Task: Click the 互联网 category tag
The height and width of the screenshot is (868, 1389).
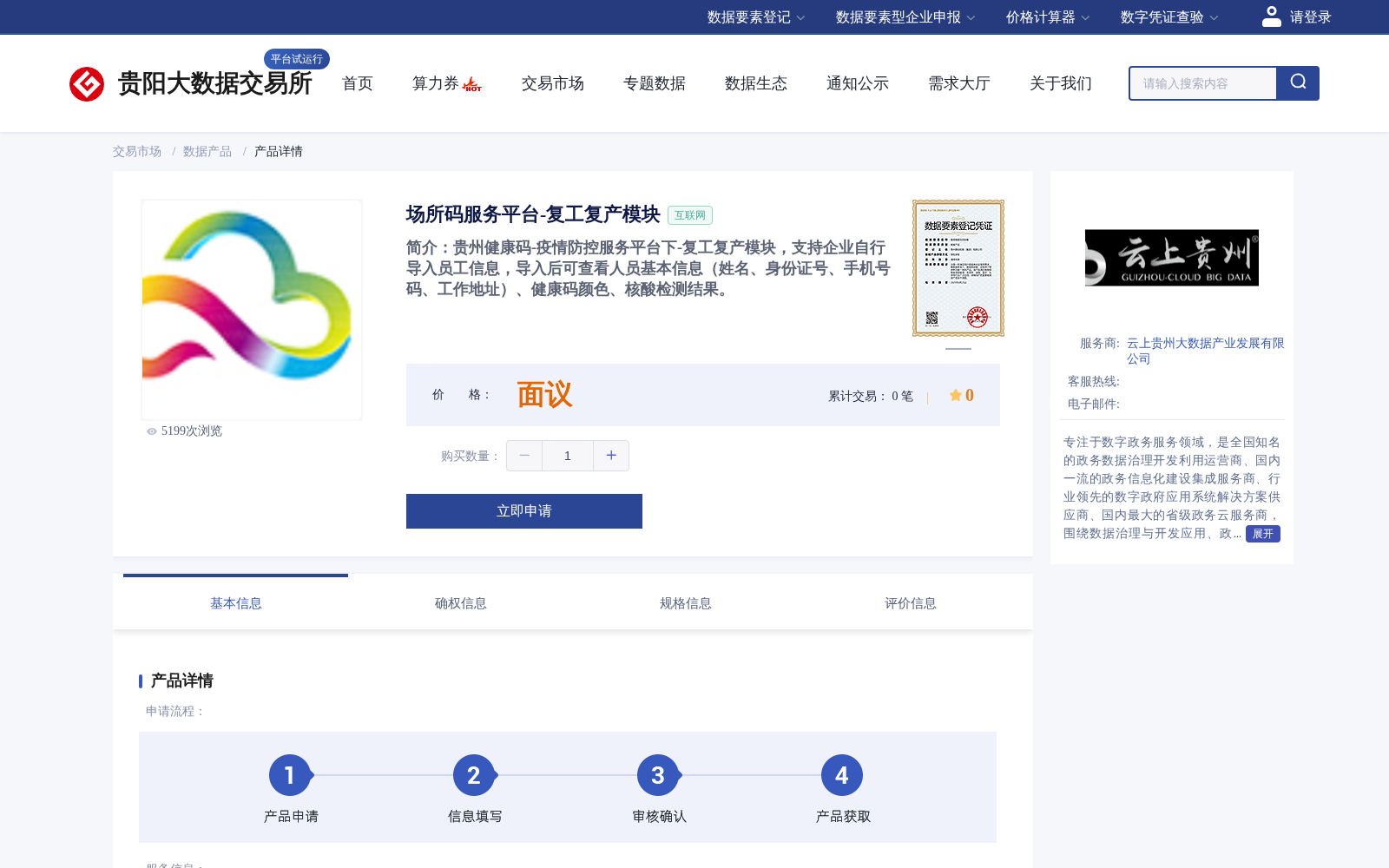Action: (x=690, y=215)
